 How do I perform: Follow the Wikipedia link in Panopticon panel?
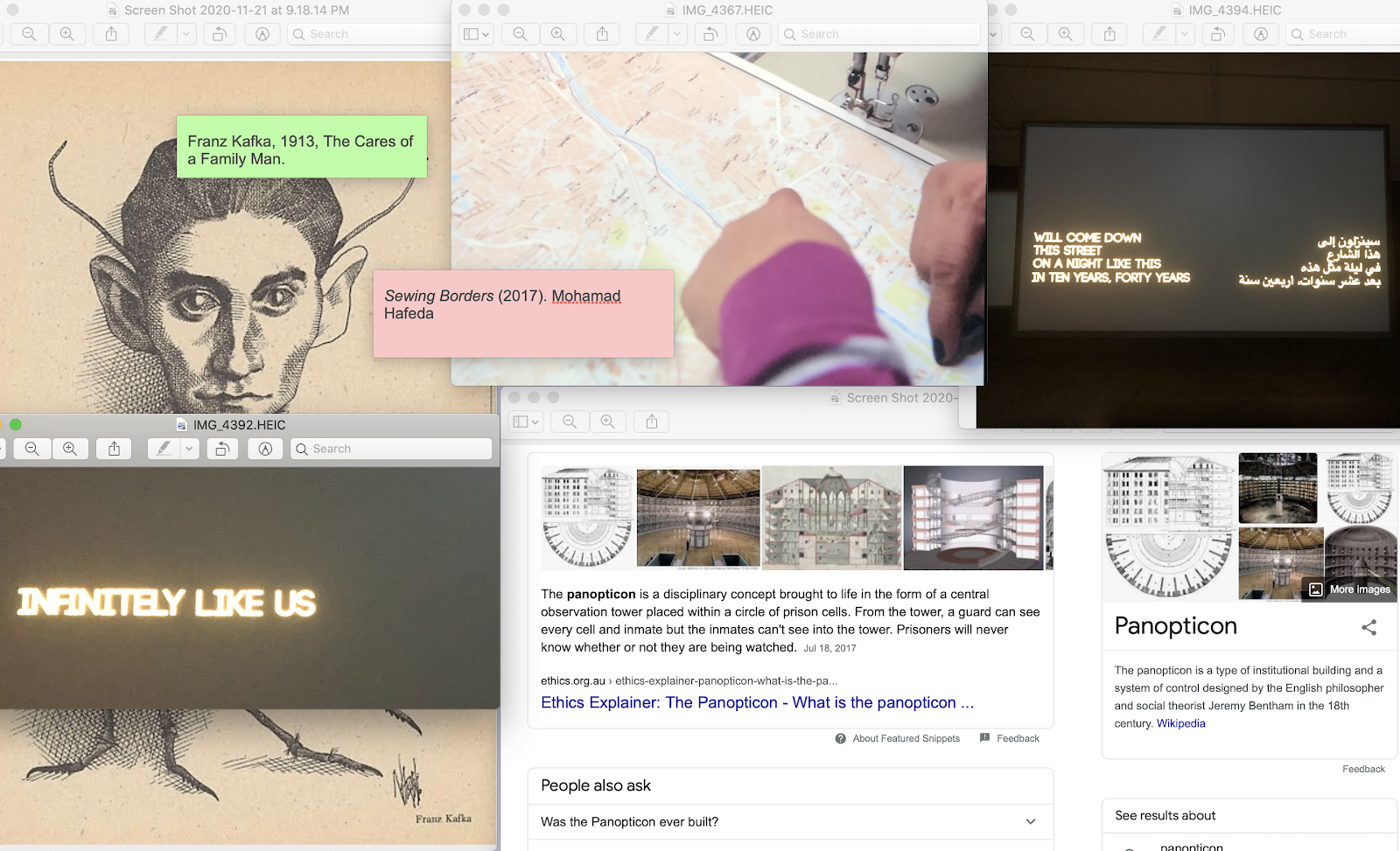[1180, 723]
